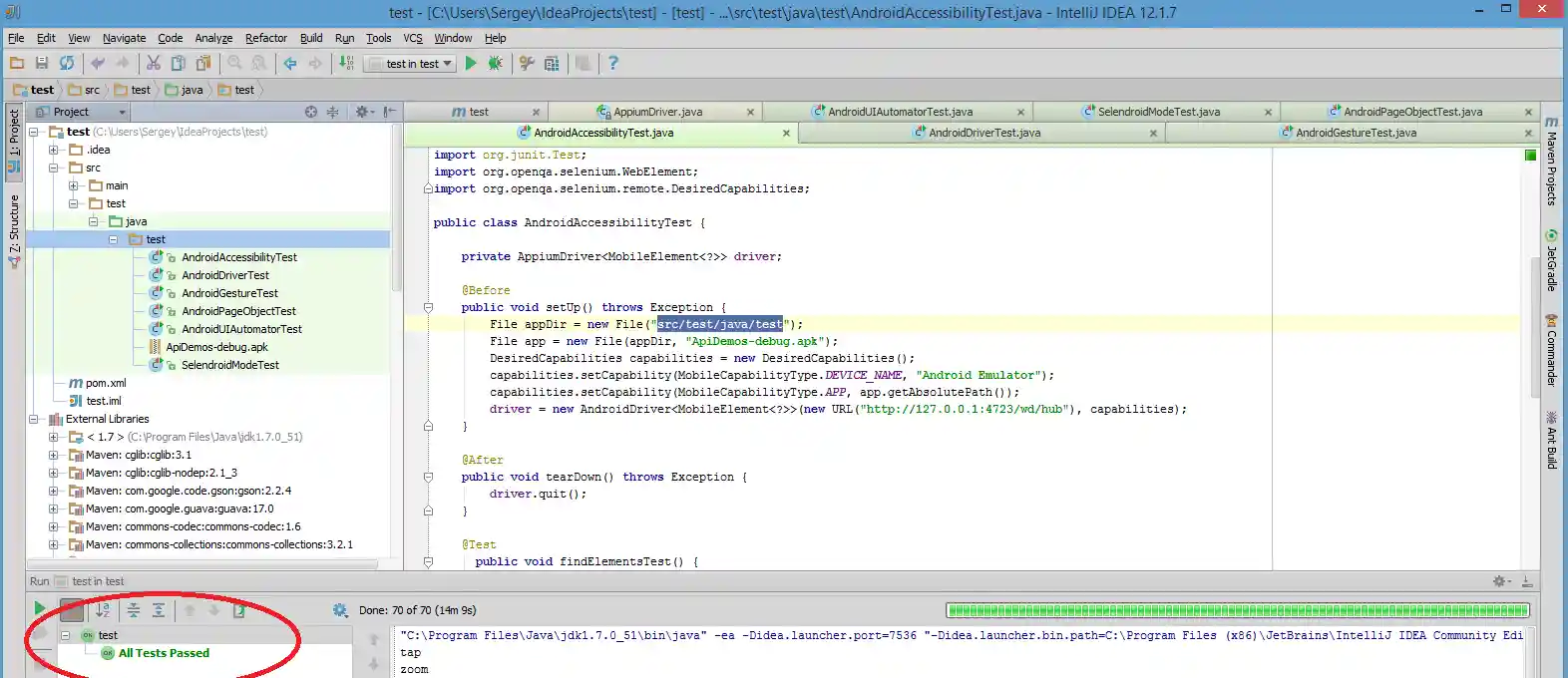The image size is (1568, 678).
Task: Collapse all in Project panel
Action: pos(333,112)
